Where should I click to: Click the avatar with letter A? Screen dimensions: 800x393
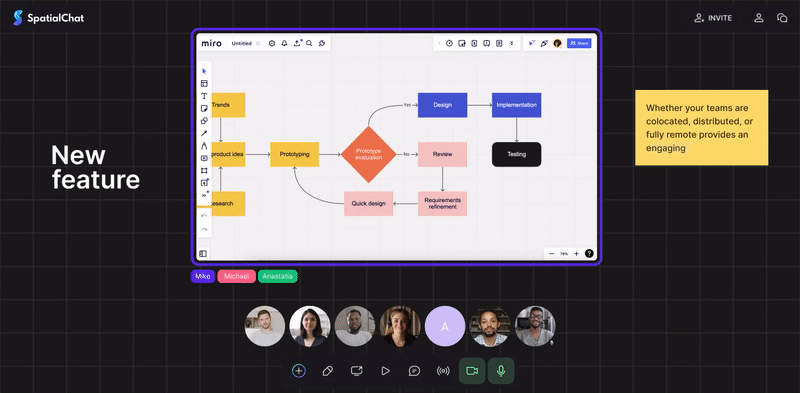coord(445,326)
